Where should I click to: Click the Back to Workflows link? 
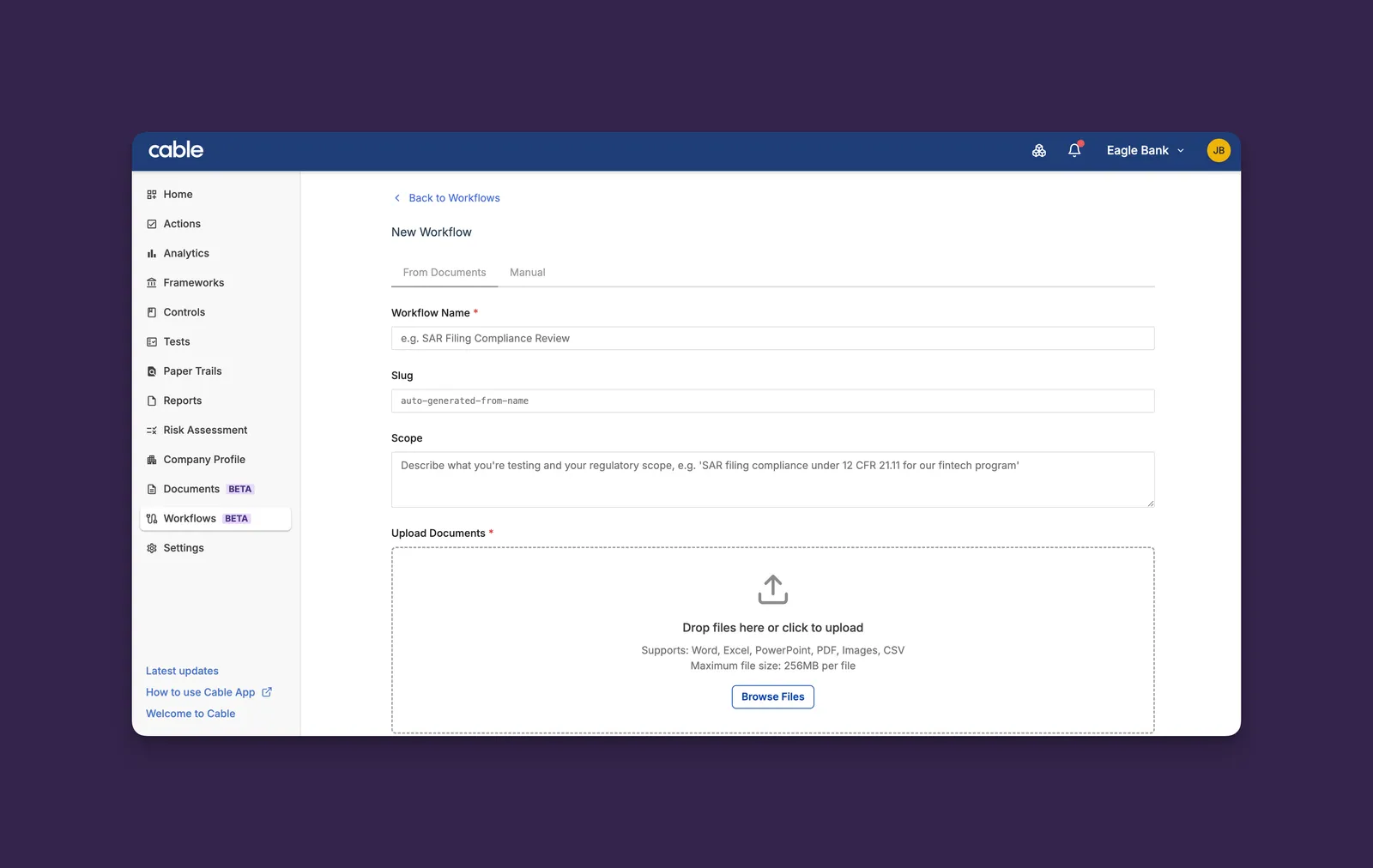pyautogui.click(x=454, y=198)
